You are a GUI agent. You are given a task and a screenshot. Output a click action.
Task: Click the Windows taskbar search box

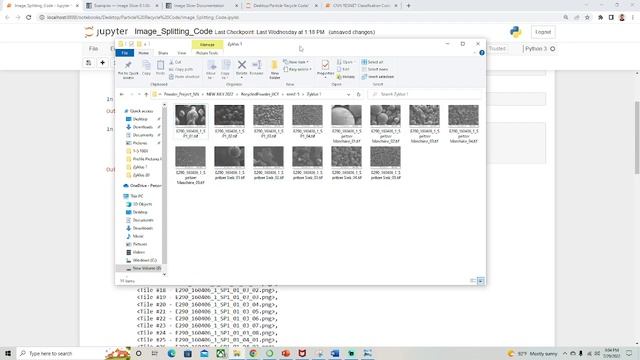pos(61,353)
